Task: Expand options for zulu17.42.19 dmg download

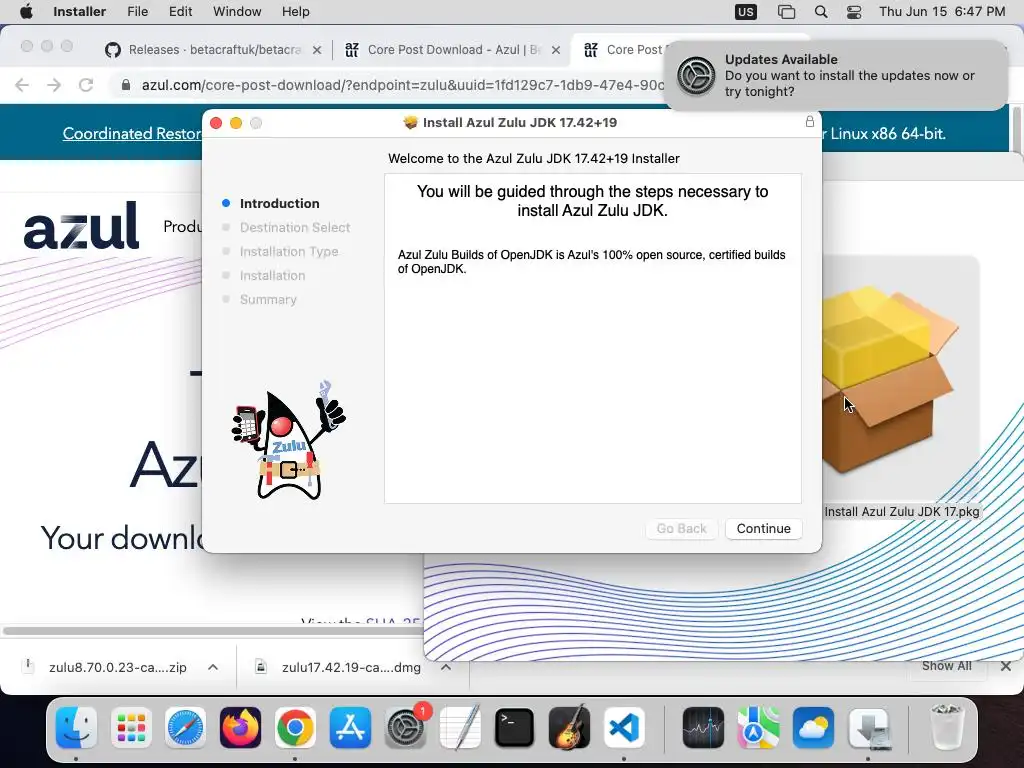Action: click(445, 667)
